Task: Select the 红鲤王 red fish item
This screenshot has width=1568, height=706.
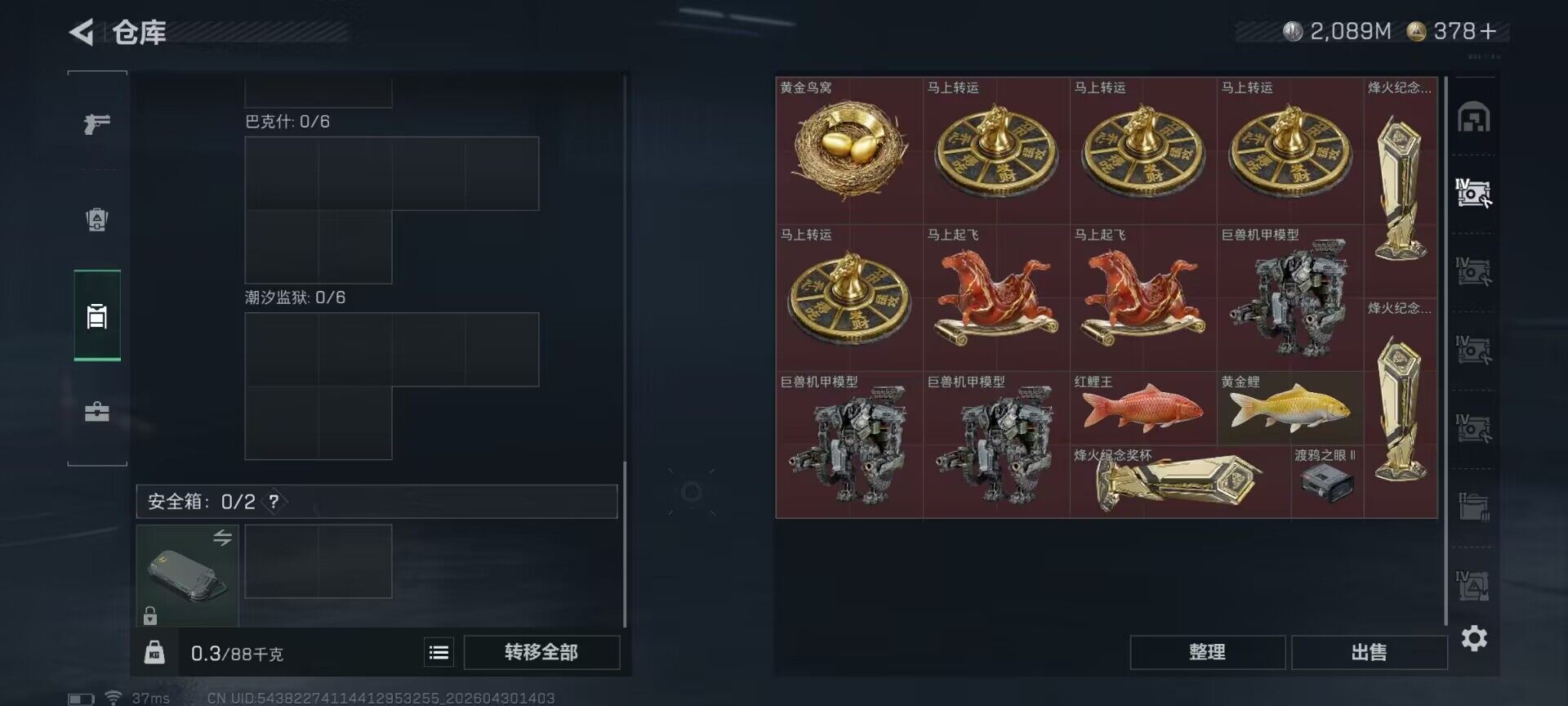Action: click(1143, 409)
